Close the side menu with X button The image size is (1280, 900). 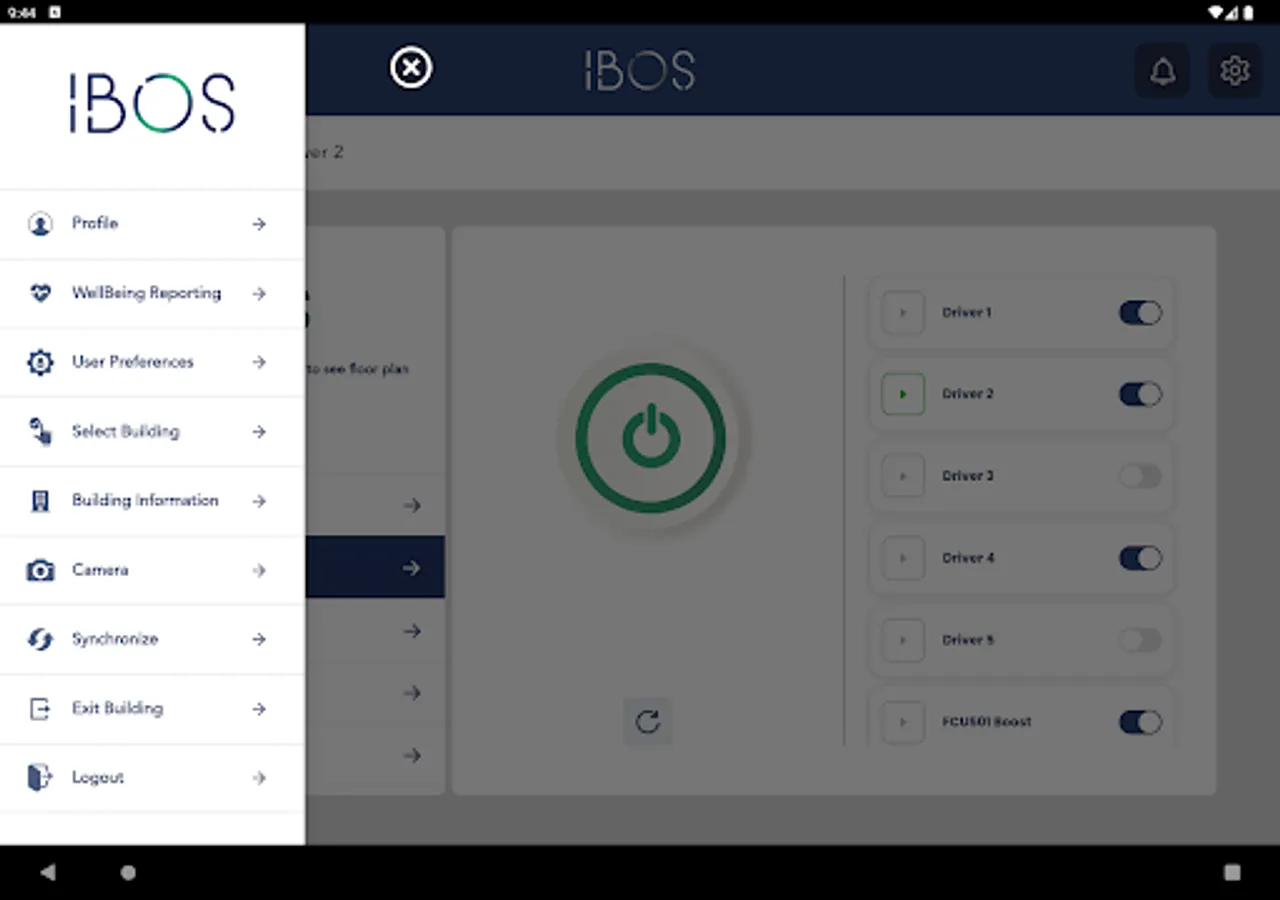[411, 69]
